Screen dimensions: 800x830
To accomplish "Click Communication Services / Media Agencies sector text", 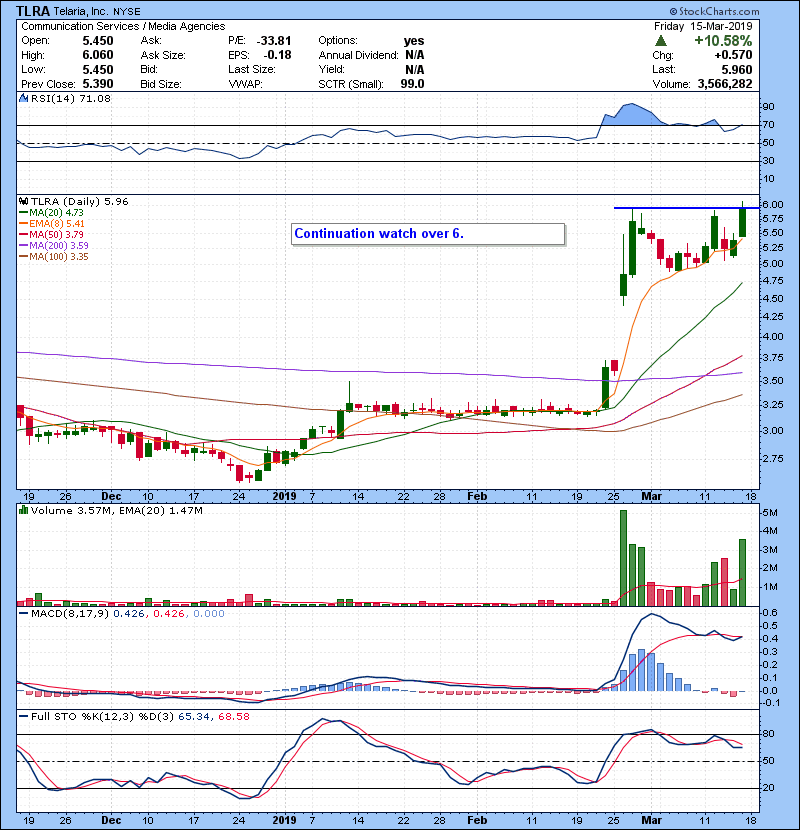I will [123, 26].
